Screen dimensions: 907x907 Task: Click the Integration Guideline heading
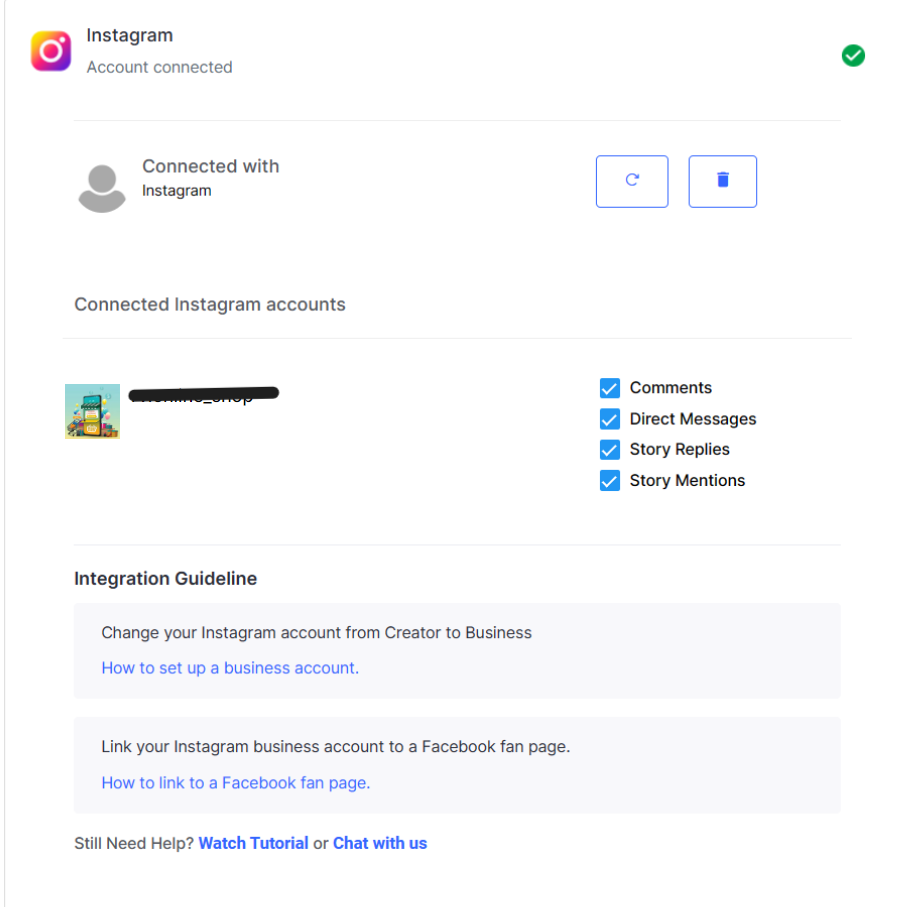point(165,578)
